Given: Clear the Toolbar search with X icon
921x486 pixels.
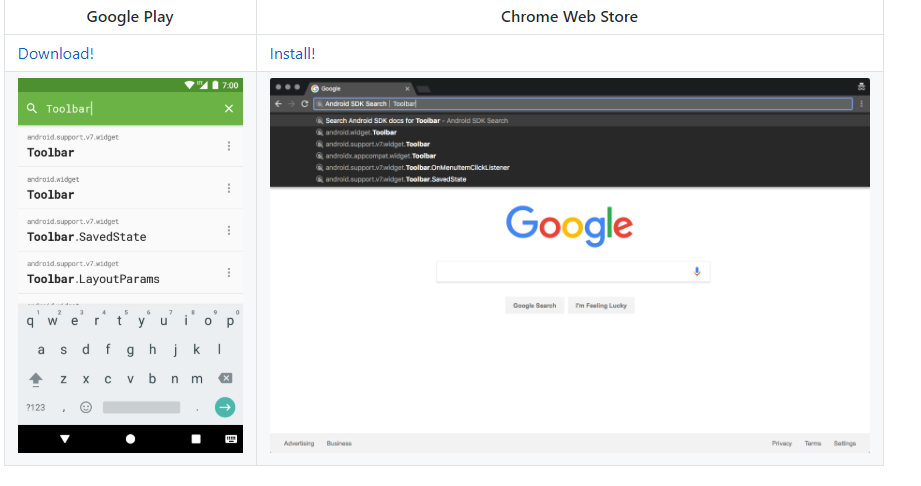Looking at the screenshot, I should coord(229,108).
